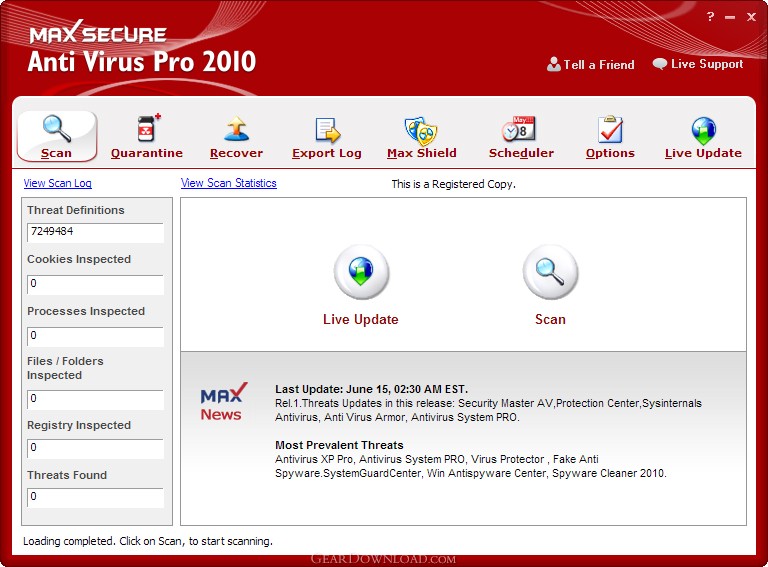Click the Processes Inspected value field

pyautogui.click(x=96, y=337)
